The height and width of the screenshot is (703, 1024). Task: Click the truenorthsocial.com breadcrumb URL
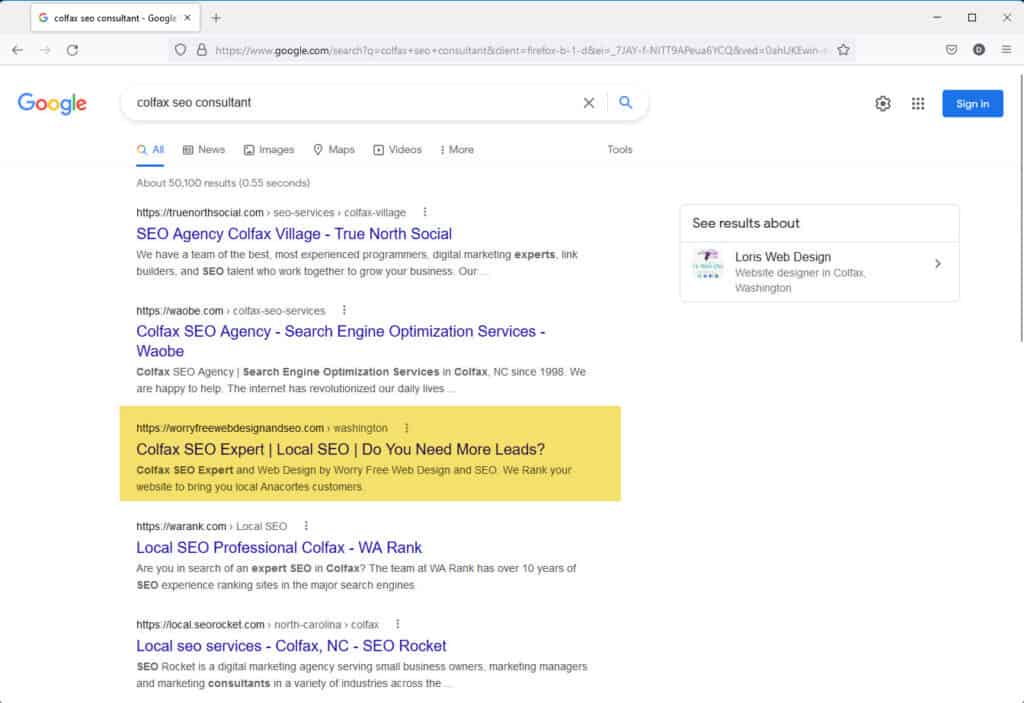(271, 212)
